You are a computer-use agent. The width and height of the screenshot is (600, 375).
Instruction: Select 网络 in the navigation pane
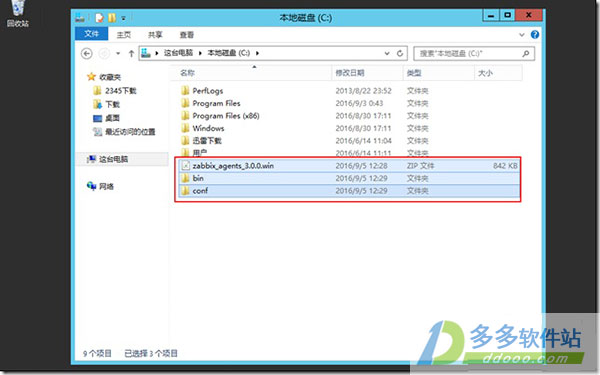106,186
